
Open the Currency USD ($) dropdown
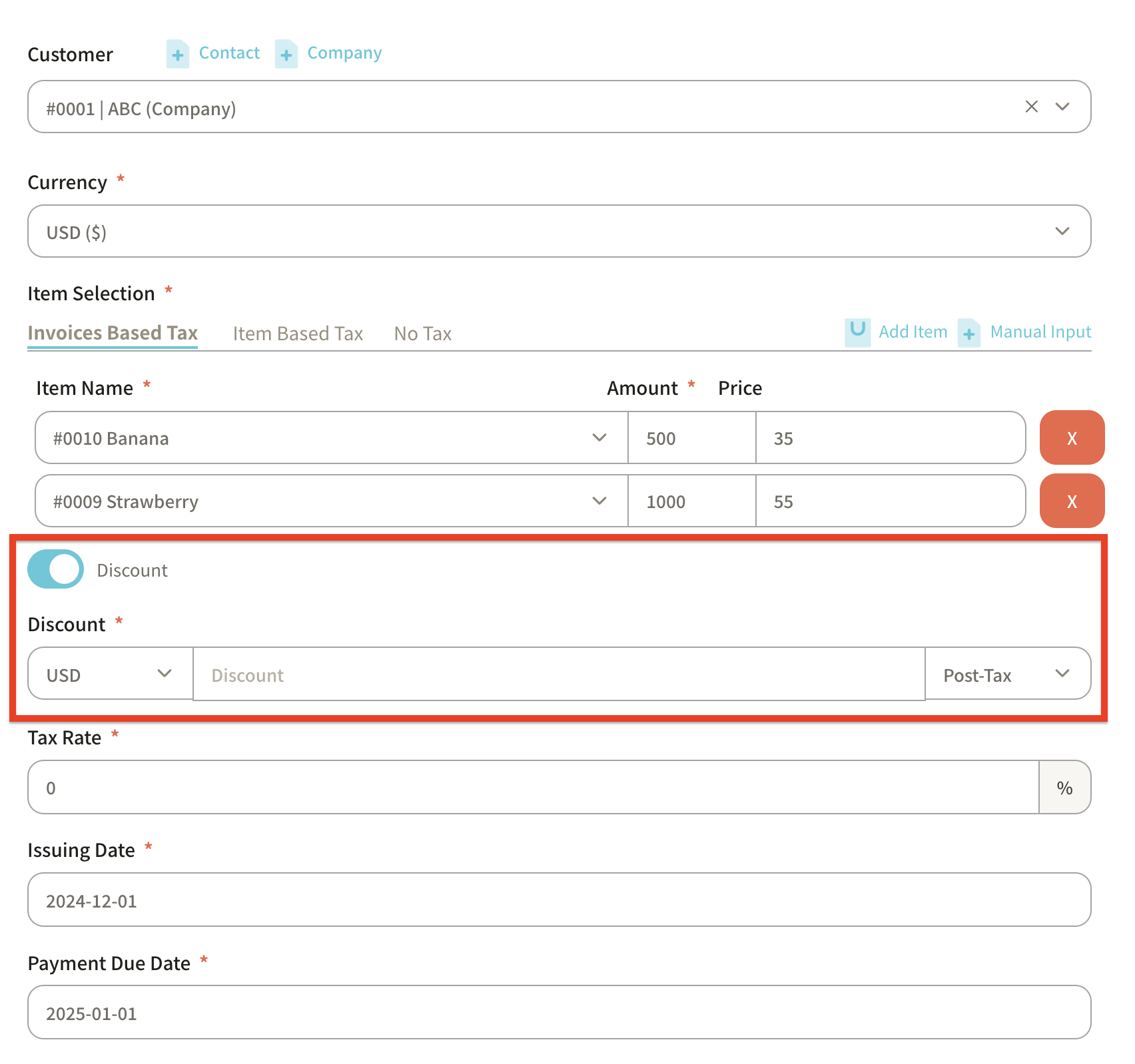1062,231
